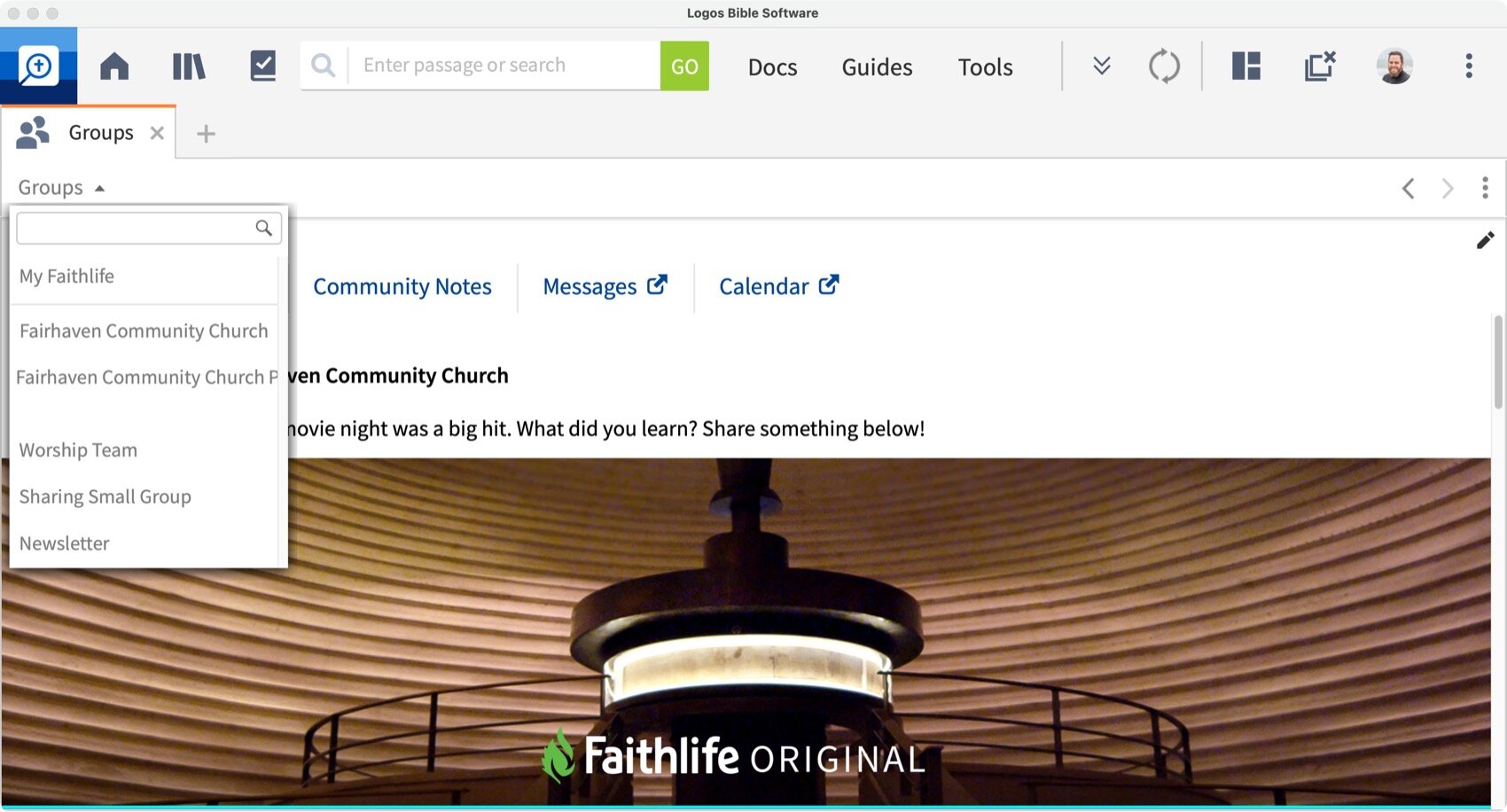
Task: Click the vertical scrollbar of the page
Action: [1498, 362]
